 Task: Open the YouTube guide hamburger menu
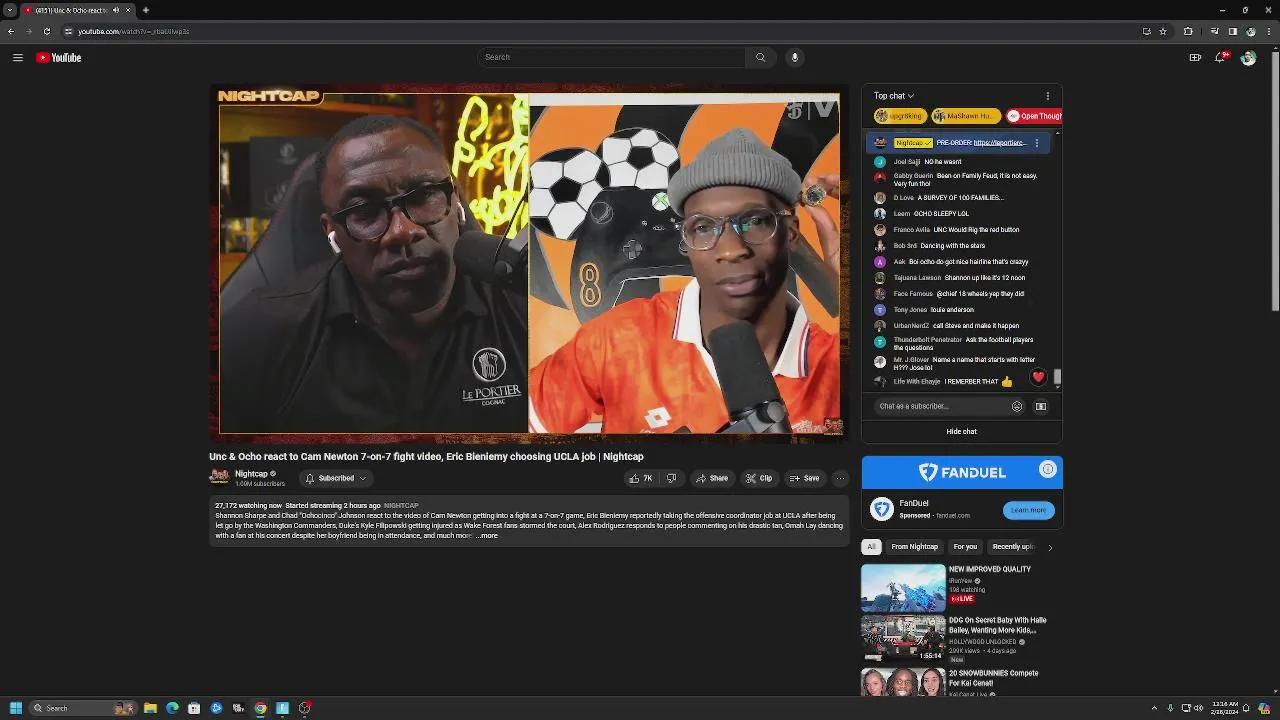(x=17, y=57)
